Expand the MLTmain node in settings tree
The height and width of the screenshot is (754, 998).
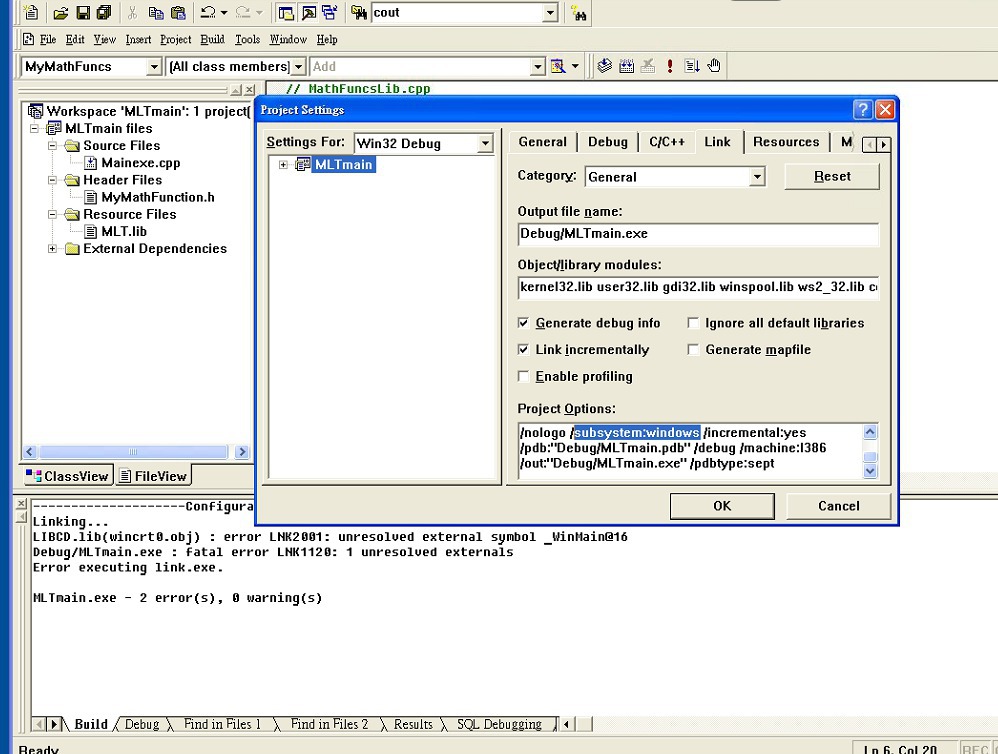284,165
